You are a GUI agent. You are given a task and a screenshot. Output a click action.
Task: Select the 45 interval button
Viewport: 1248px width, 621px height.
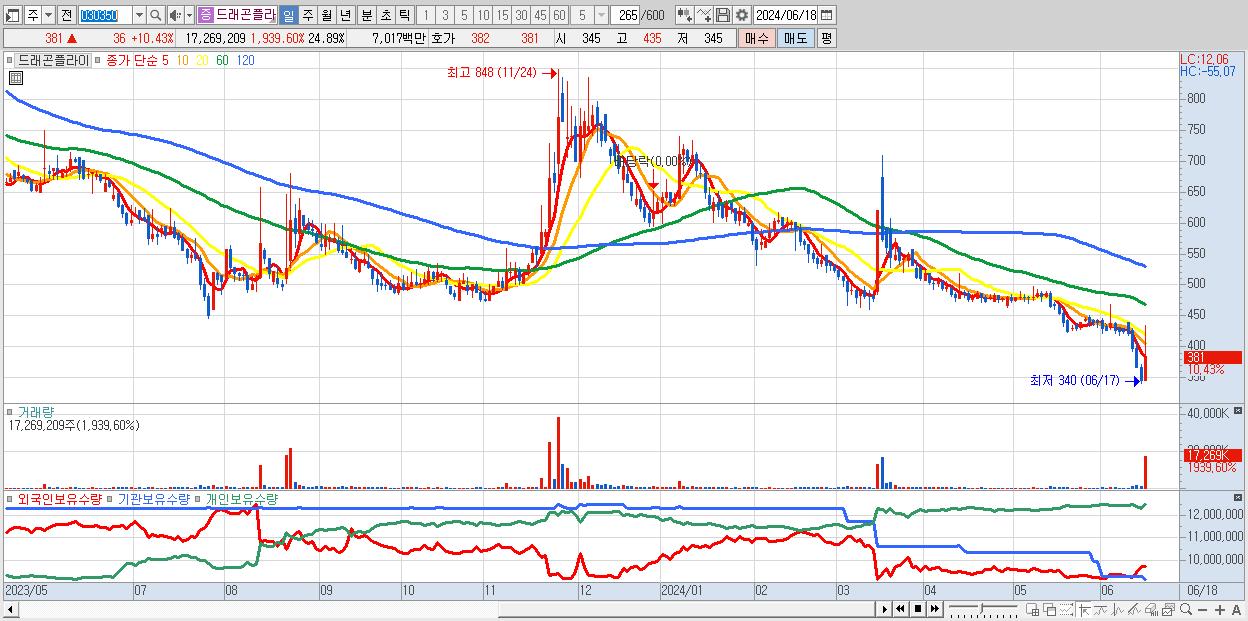(x=540, y=15)
